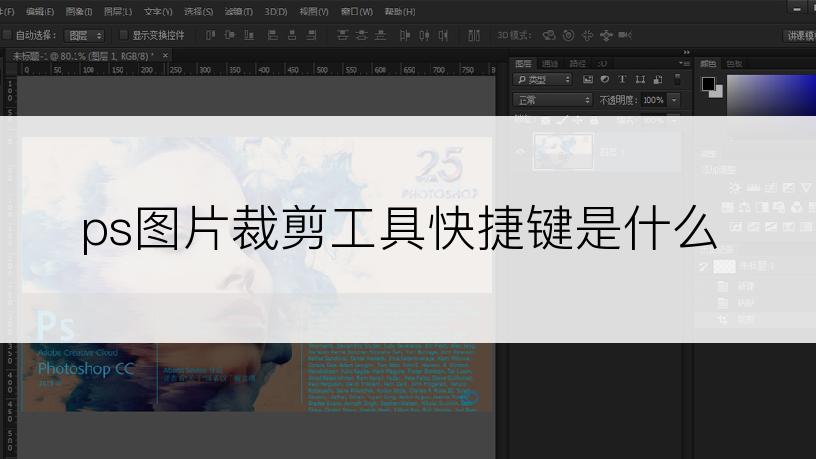
Task: Click black foreground color swatch
Action: click(x=708, y=83)
